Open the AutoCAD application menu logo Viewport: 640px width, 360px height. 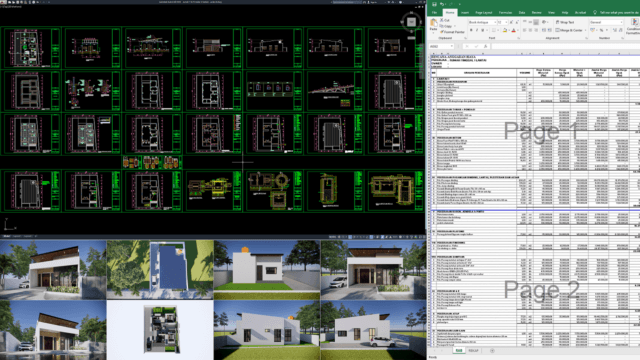tap(3, 2)
